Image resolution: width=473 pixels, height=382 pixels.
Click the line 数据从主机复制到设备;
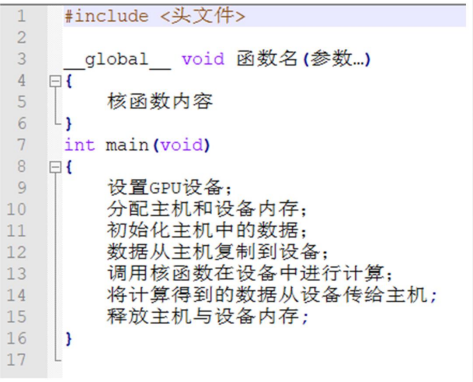coord(218,252)
